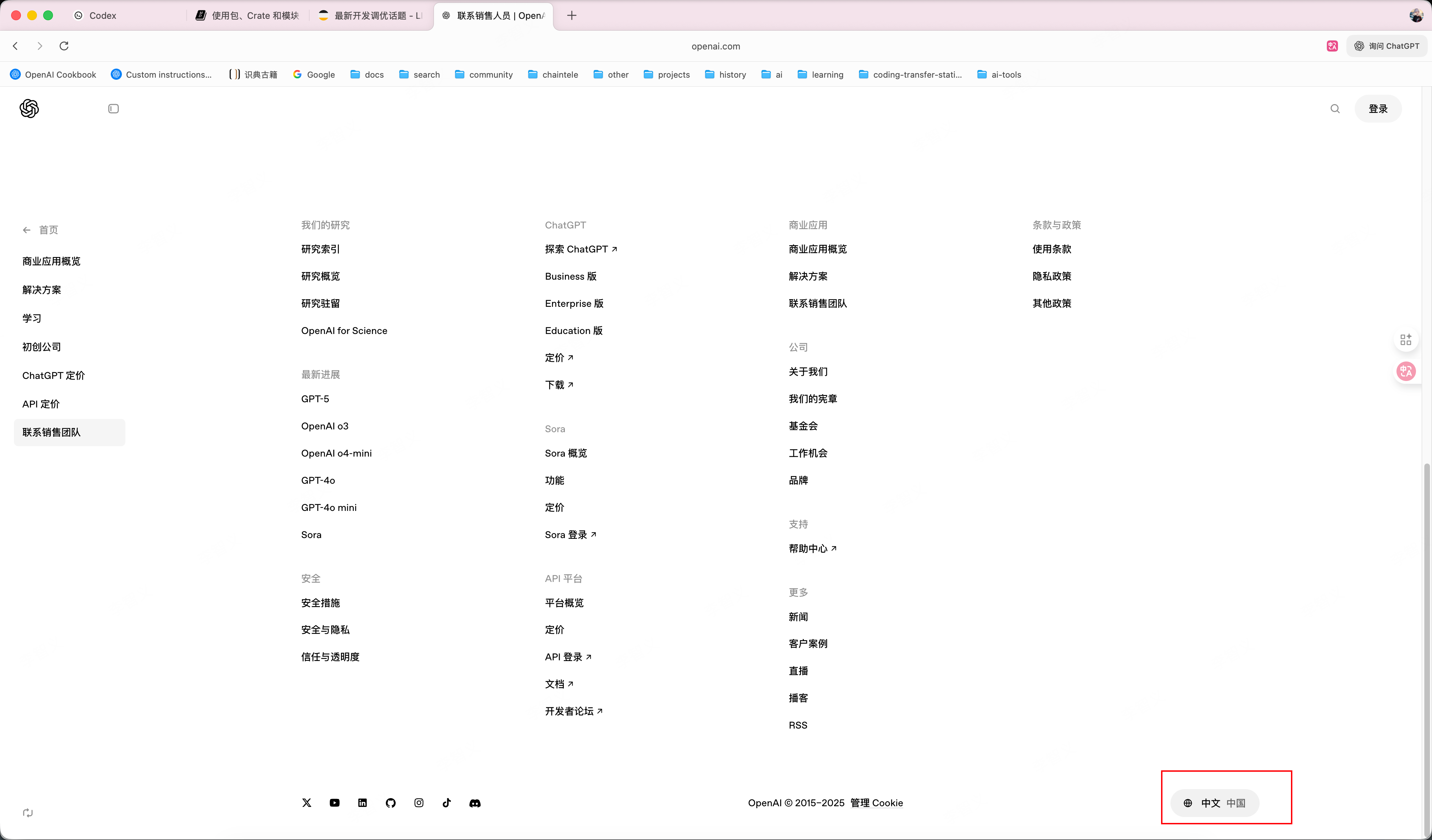Select 联系销售团队 in left sidebar
Viewport: 1432px width, 840px height.
[69, 433]
